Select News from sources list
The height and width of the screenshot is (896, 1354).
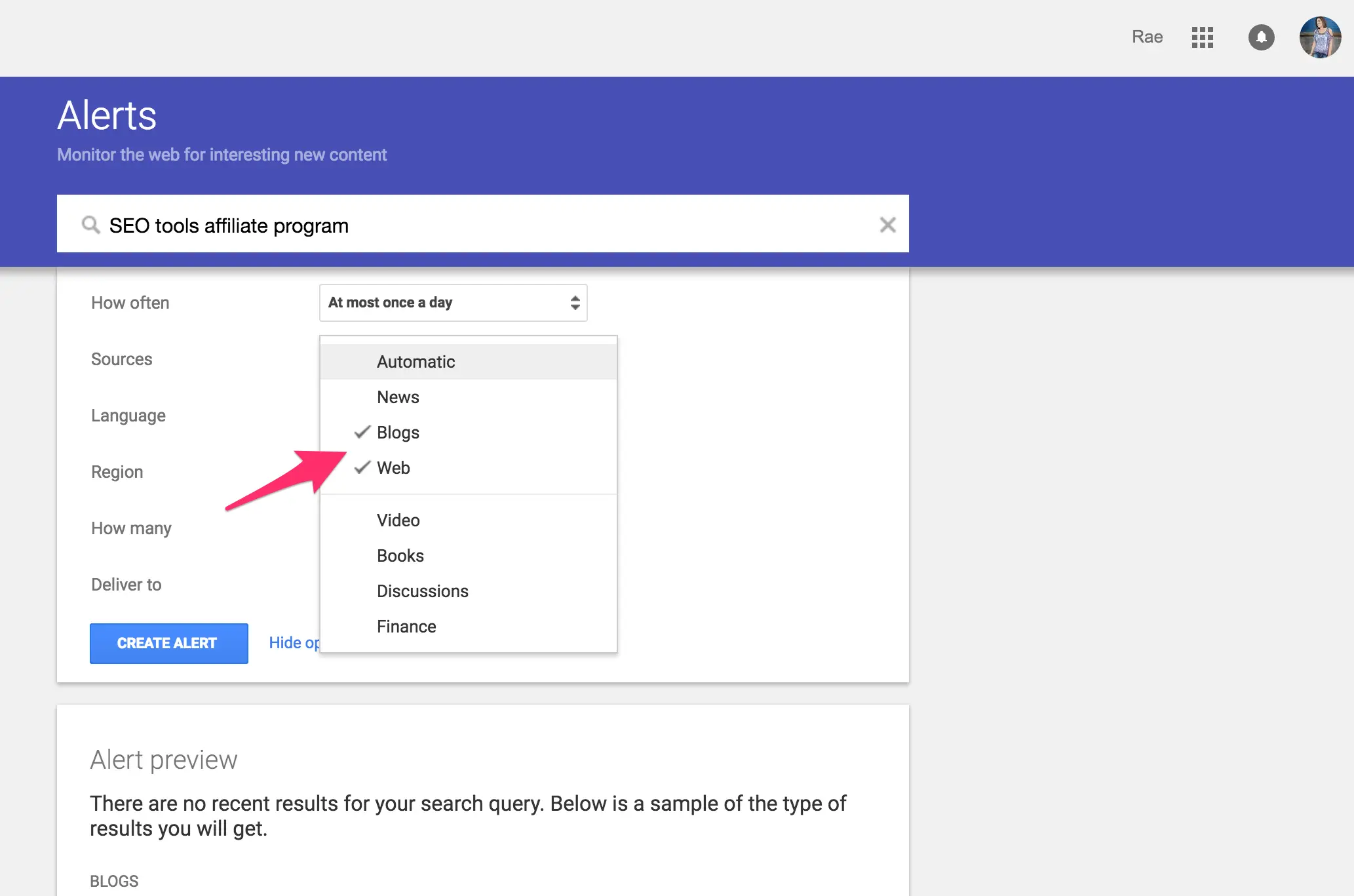[x=398, y=396]
